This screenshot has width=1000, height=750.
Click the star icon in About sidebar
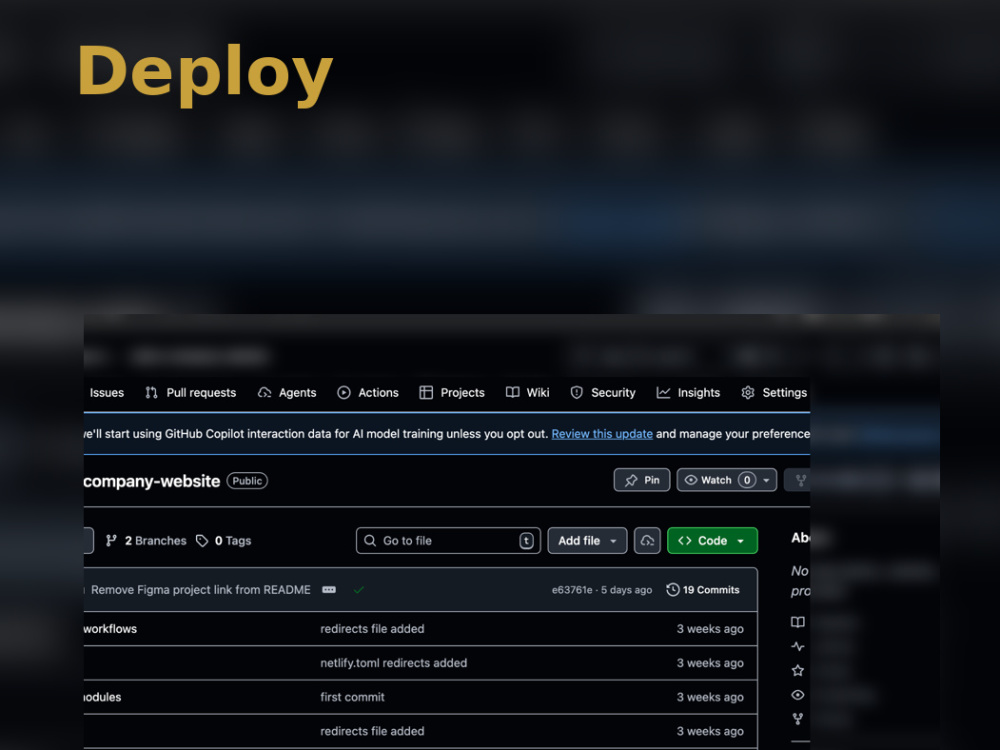pos(798,670)
